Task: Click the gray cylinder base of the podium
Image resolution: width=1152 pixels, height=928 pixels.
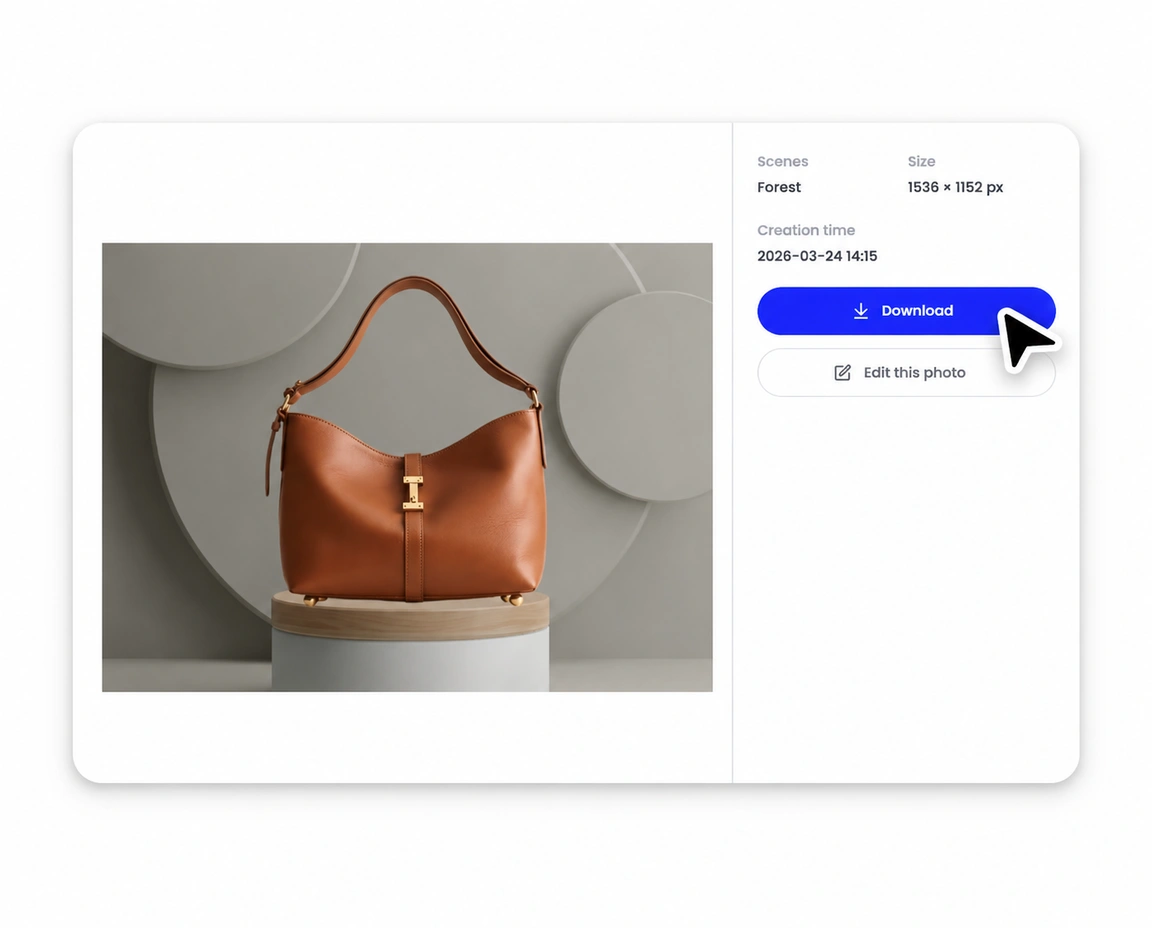Action: [410, 661]
